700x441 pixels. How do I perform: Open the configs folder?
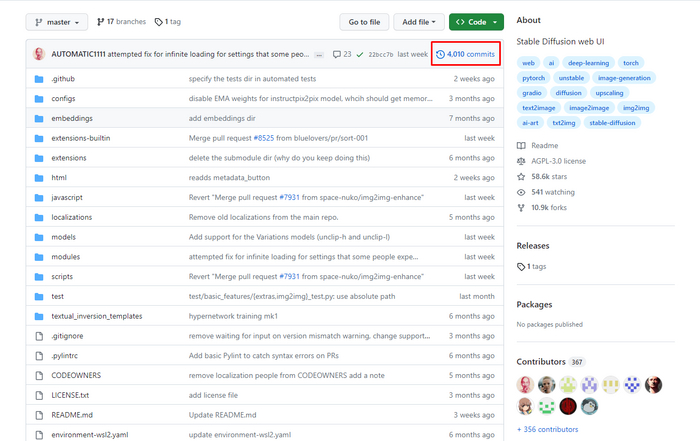pyautogui.click(x=63, y=99)
